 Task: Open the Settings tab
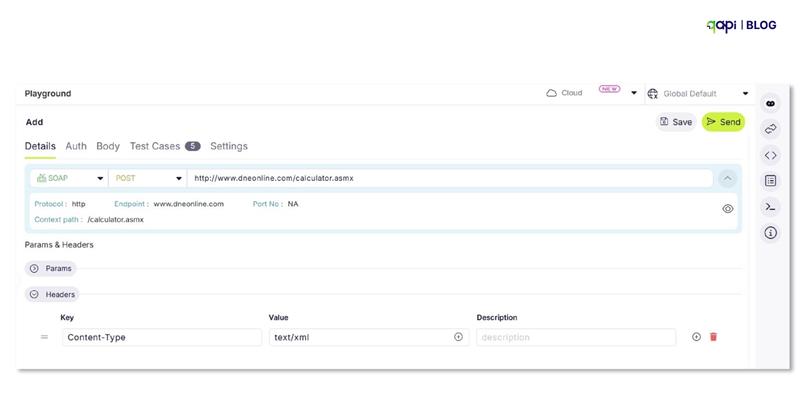[229, 146]
